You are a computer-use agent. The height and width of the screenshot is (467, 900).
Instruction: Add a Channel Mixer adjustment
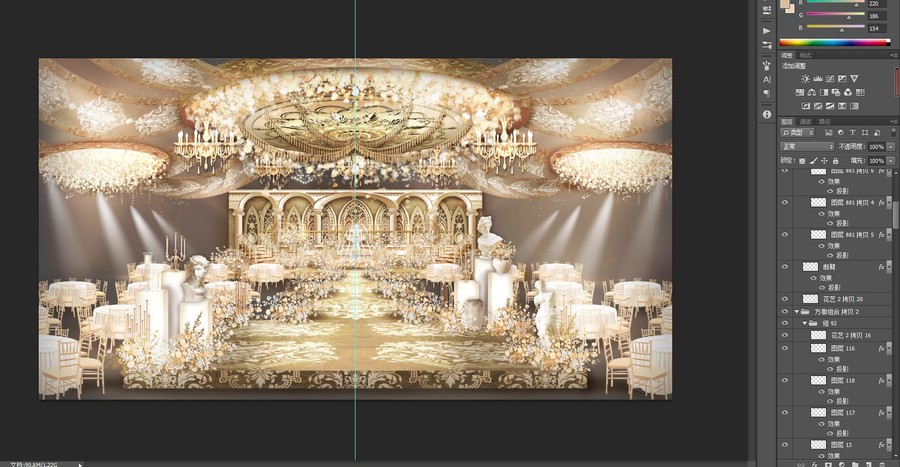[848, 92]
